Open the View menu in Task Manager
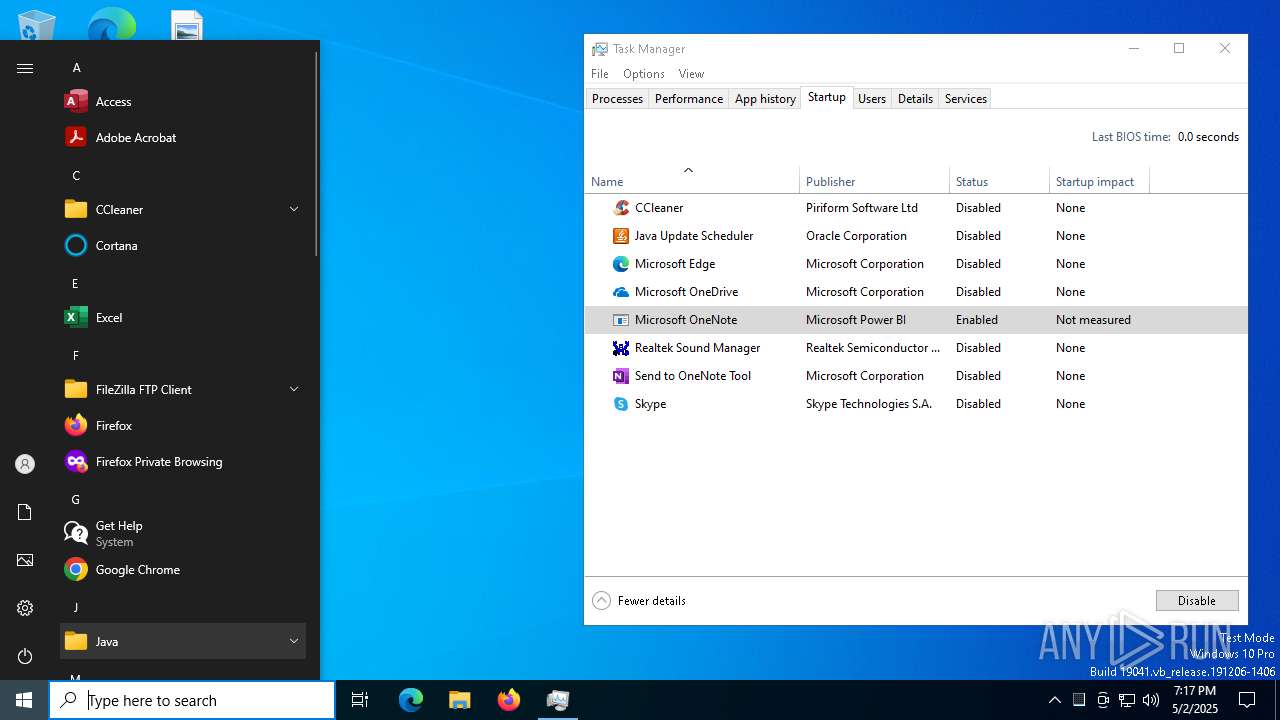Screen dimensions: 1280x720 (x=691, y=74)
